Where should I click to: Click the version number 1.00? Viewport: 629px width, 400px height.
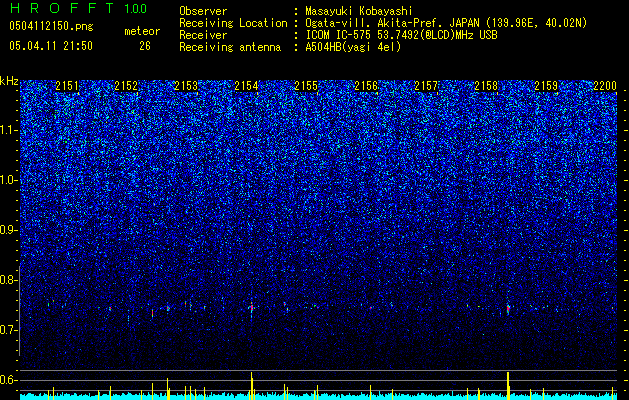[136, 9]
